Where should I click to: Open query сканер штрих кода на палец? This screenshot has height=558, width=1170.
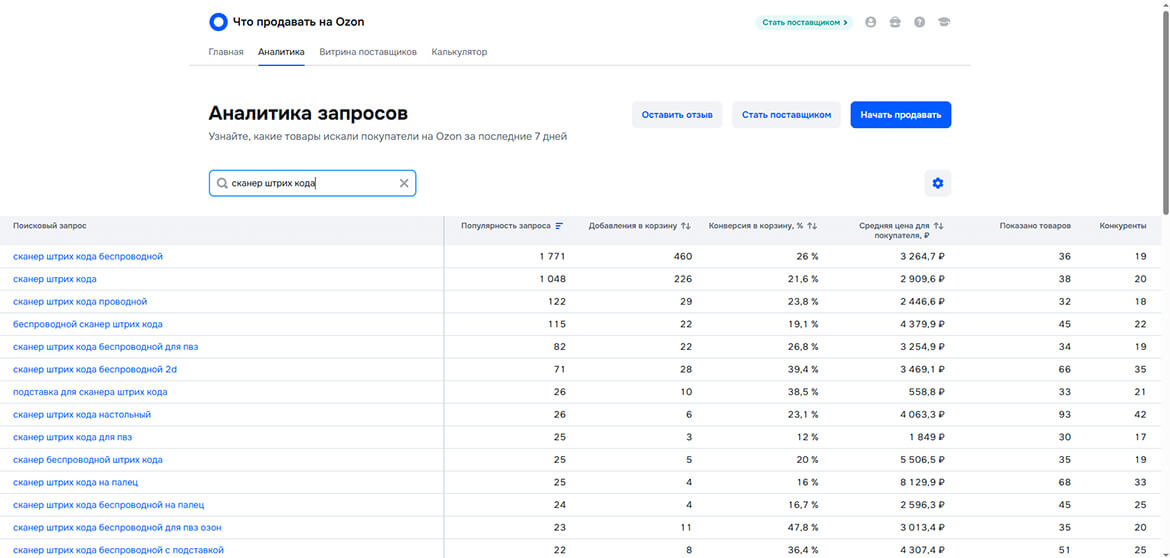(x=75, y=483)
